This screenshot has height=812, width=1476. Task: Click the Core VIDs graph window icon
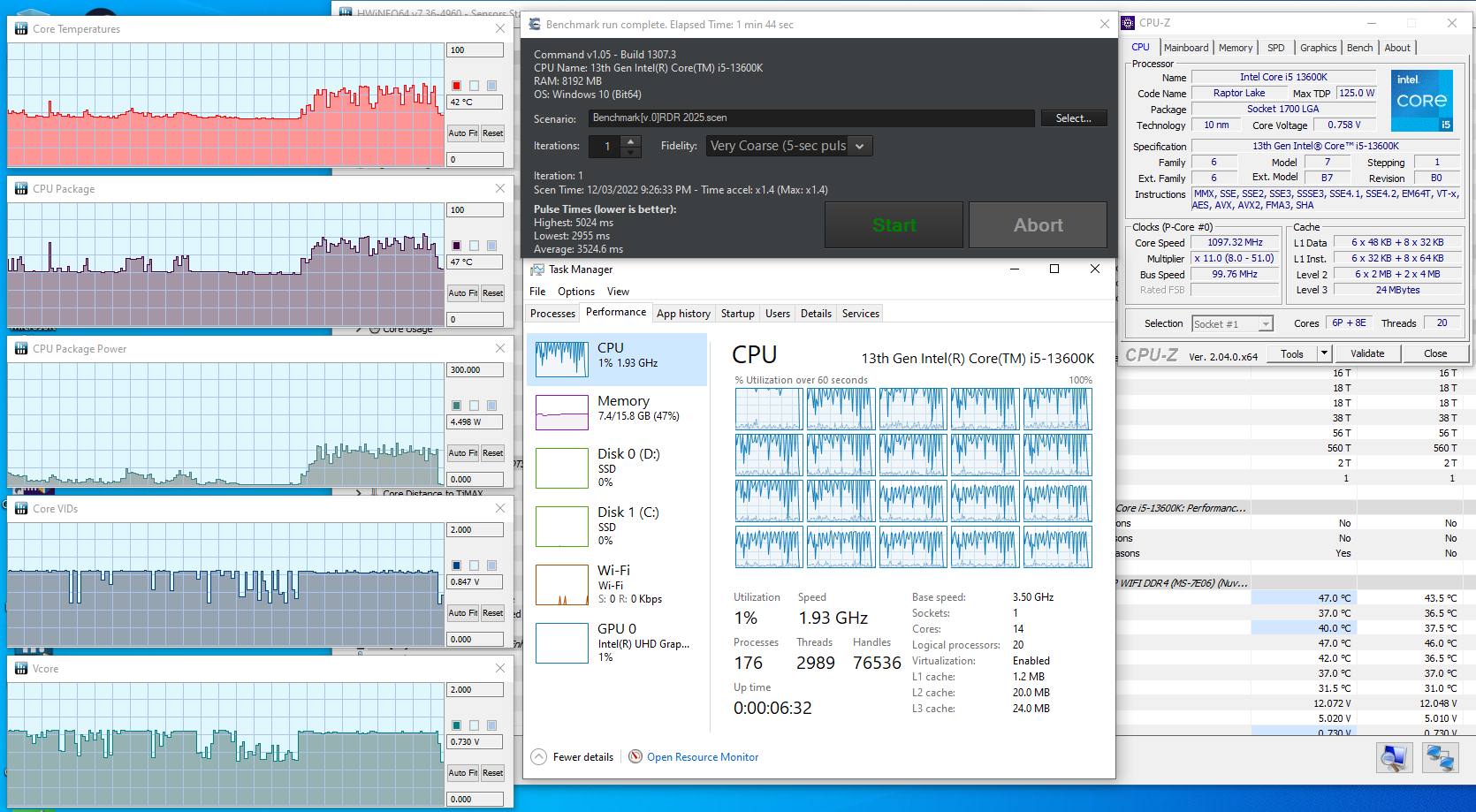click(21, 509)
